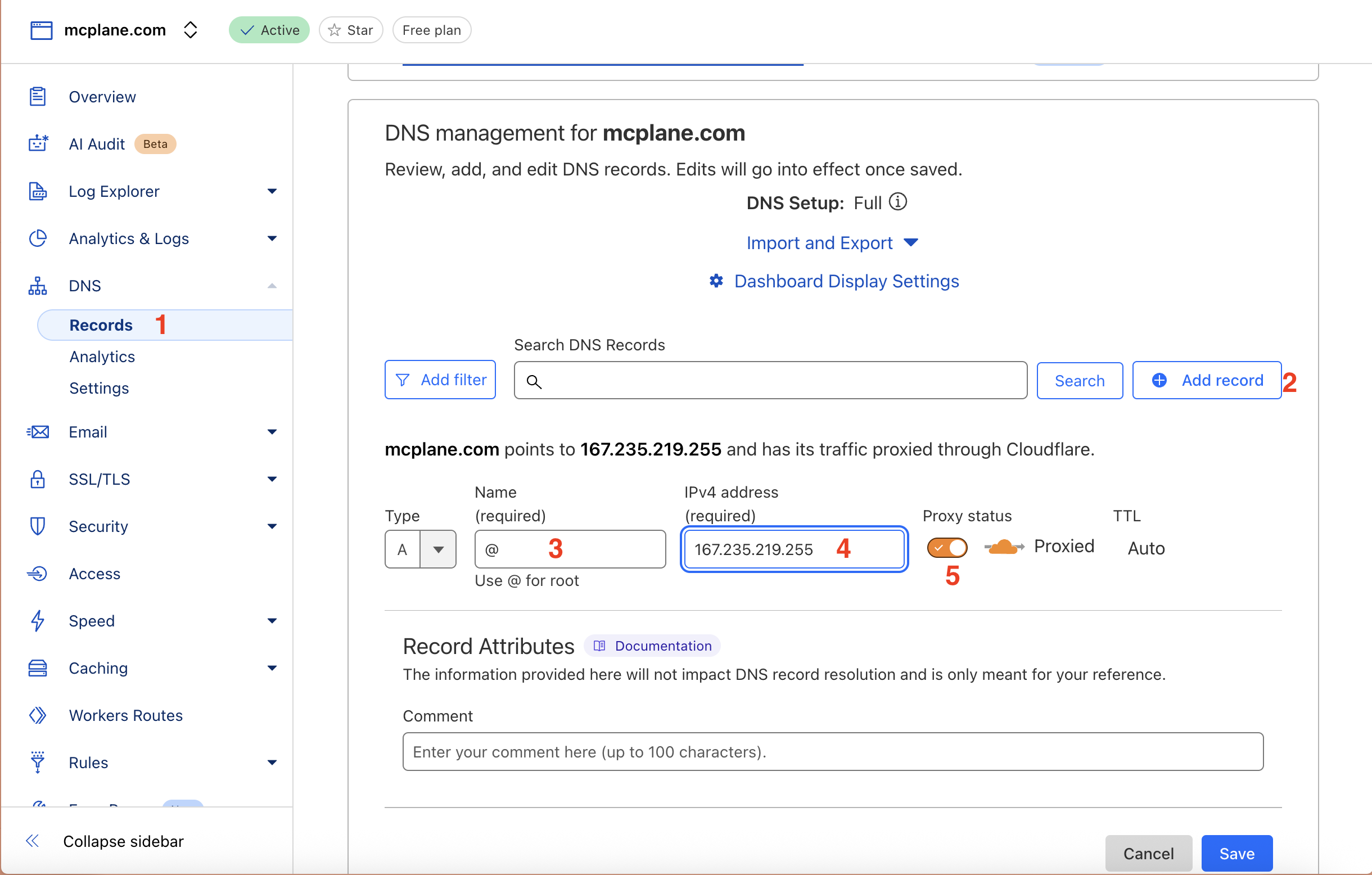Expand the SSL/TLS menu arrow

272,479
